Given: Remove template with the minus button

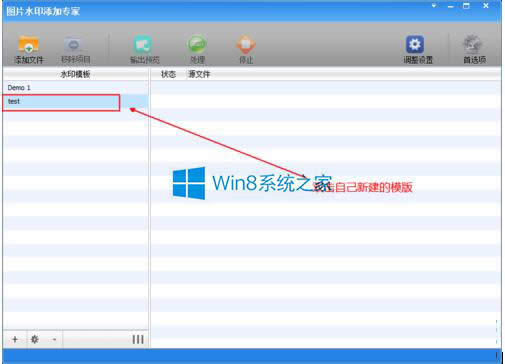Looking at the screenshot, I should pos(54,340).
